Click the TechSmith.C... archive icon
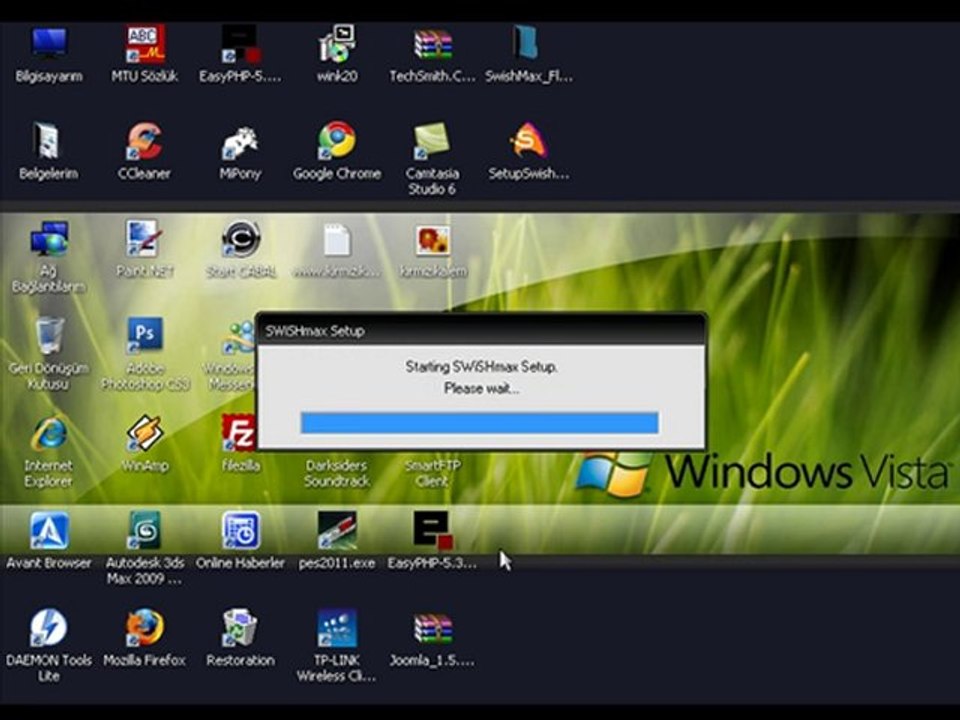The image size is (960, 720). (x=432, y=44)
